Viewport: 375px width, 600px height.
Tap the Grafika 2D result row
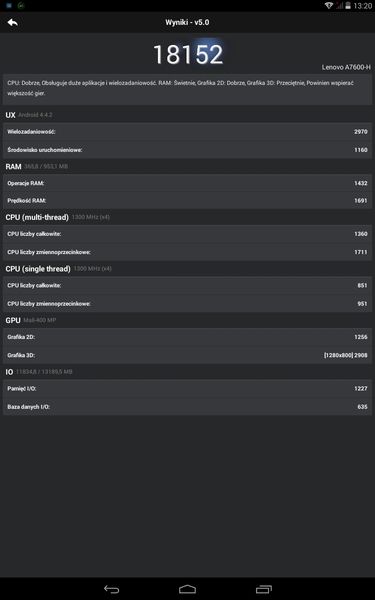188,337
